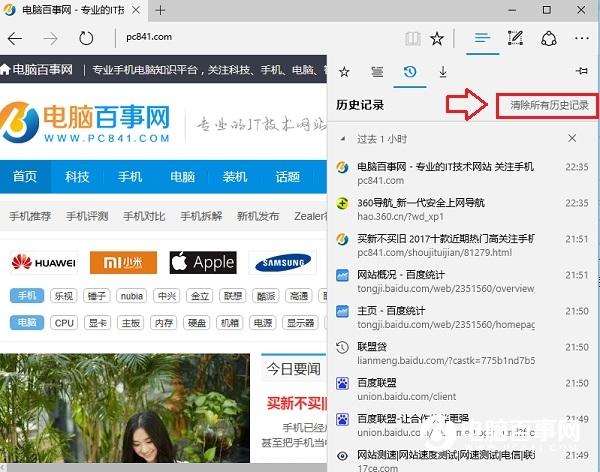The height and width of the screenshot is (472, 600).
Task: Click the 小米 MI brand logo
Action: 123,263
